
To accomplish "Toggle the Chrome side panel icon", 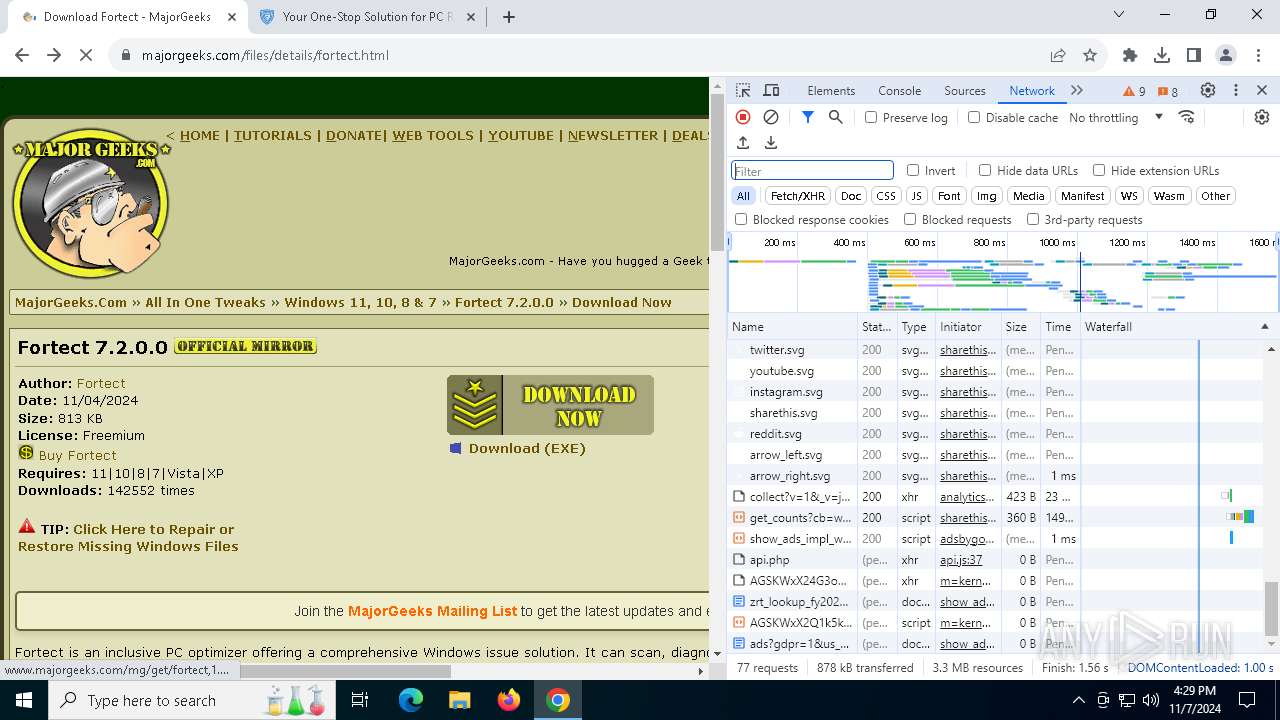I will pos(1194,55).
